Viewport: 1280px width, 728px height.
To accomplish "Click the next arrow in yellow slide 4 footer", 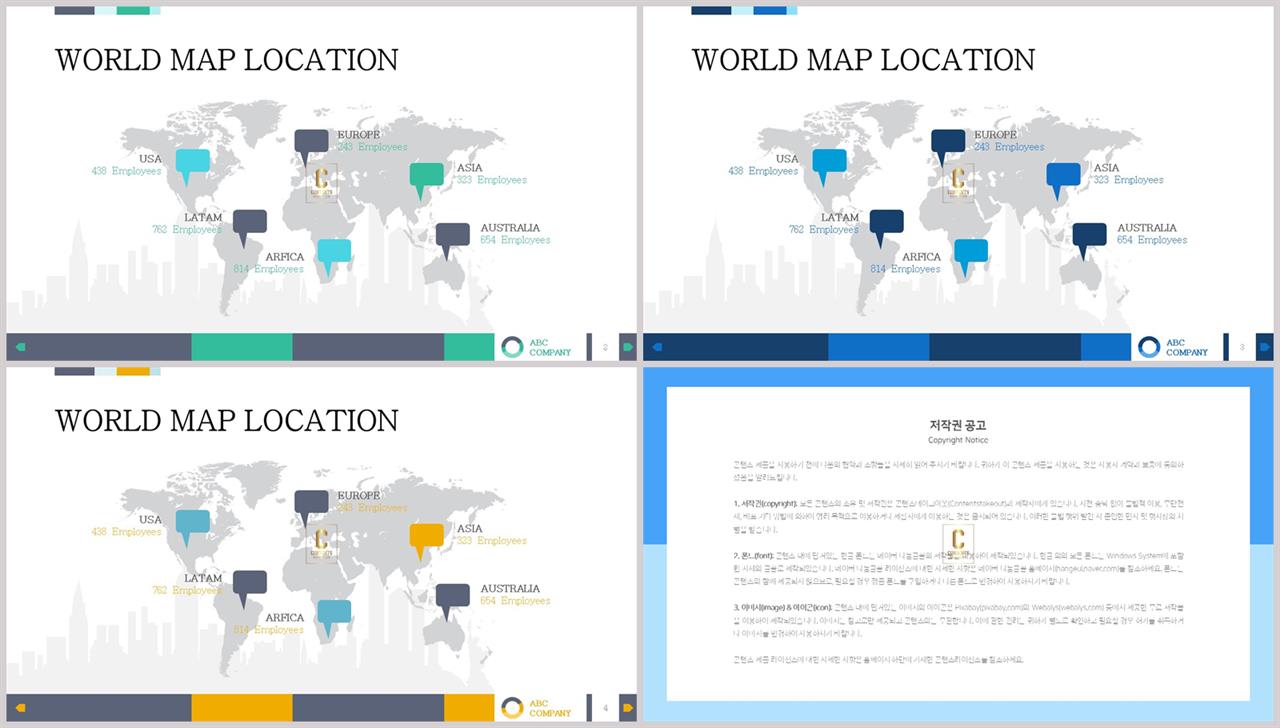I will 628,708.
